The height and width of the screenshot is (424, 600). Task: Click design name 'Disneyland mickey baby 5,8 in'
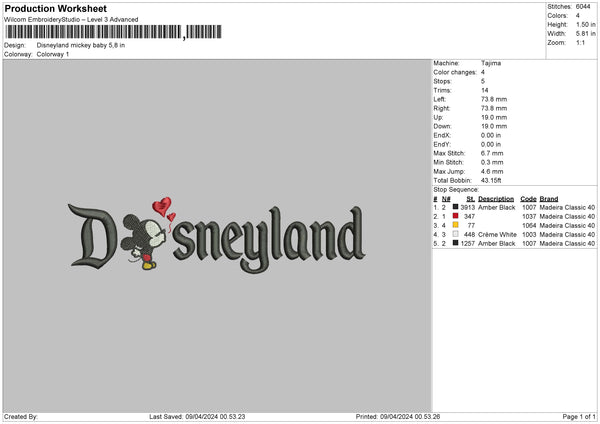[81, 45]
